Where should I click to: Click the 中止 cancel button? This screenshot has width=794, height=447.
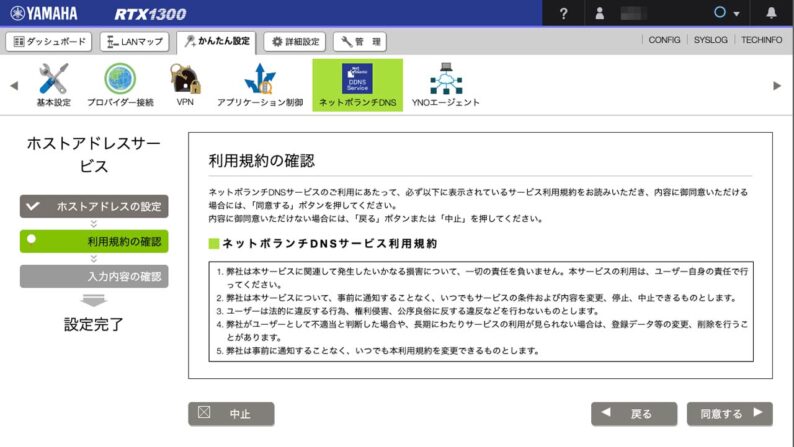(x=231, y=414)
